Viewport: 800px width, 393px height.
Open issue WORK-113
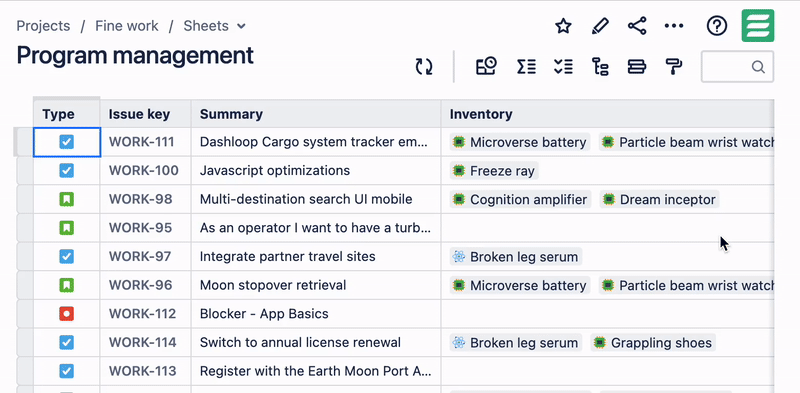click(x=142, y=371)
